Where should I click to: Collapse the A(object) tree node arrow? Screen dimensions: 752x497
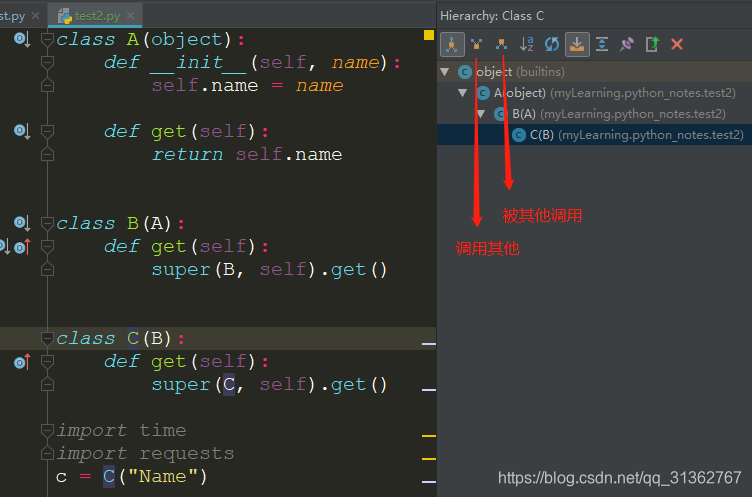tap(463, 93)
